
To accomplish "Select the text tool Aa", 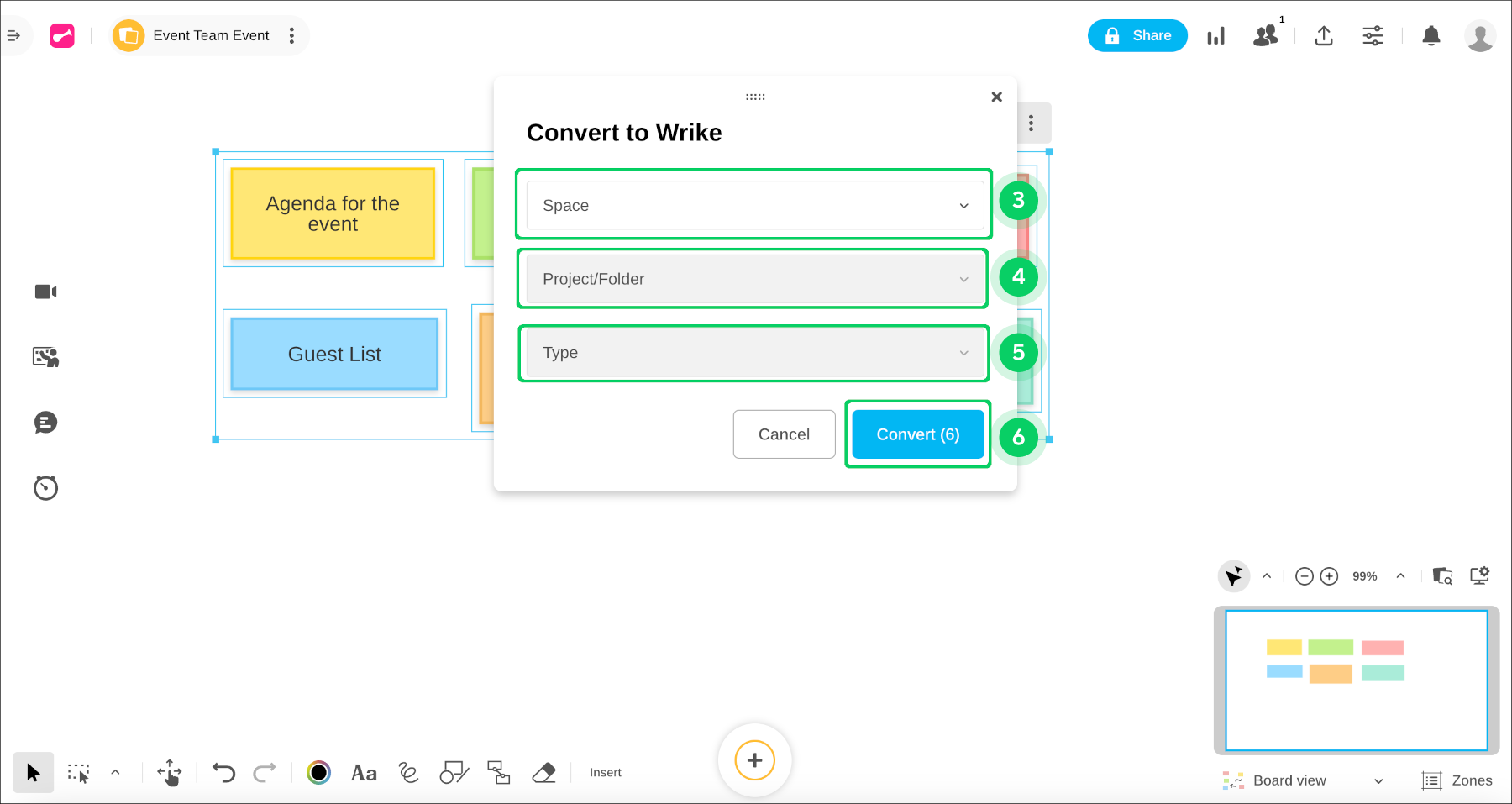I will 364,773.
